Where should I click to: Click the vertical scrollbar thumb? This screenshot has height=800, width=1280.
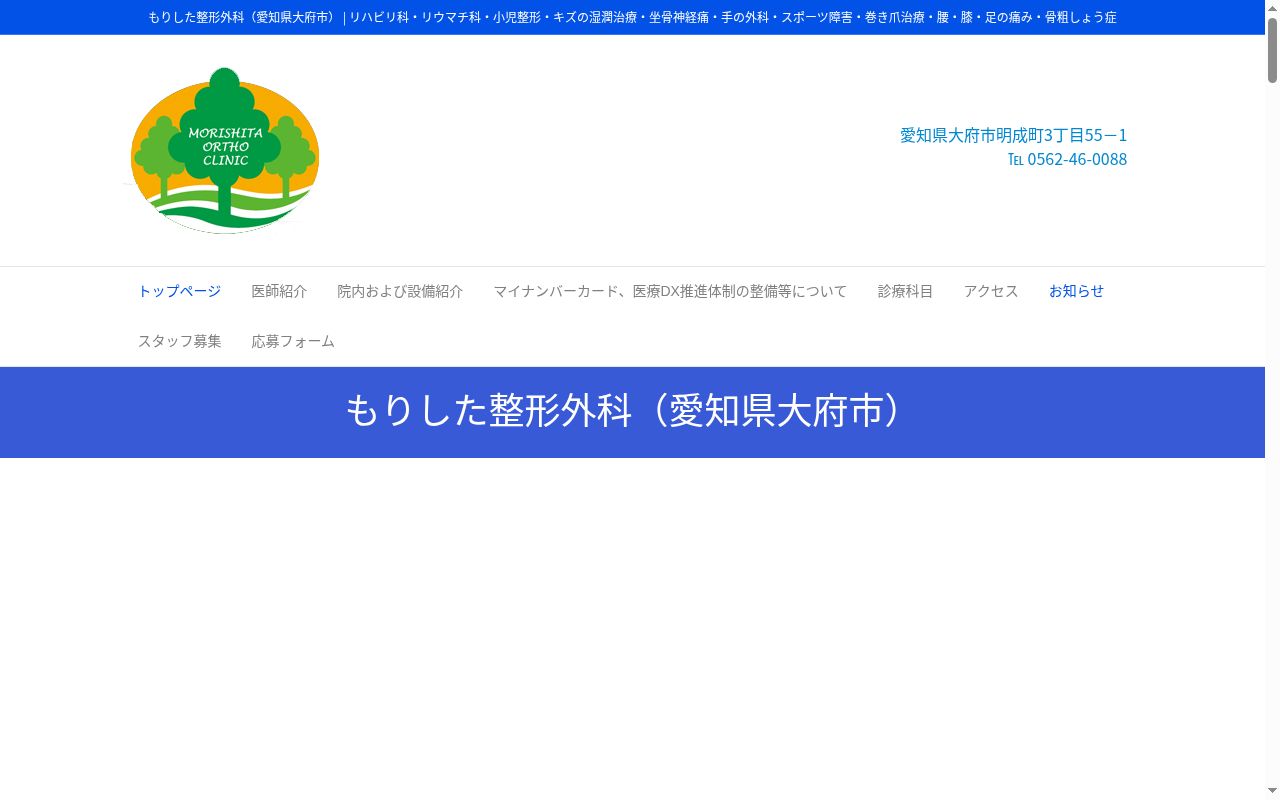point(1272,49)
